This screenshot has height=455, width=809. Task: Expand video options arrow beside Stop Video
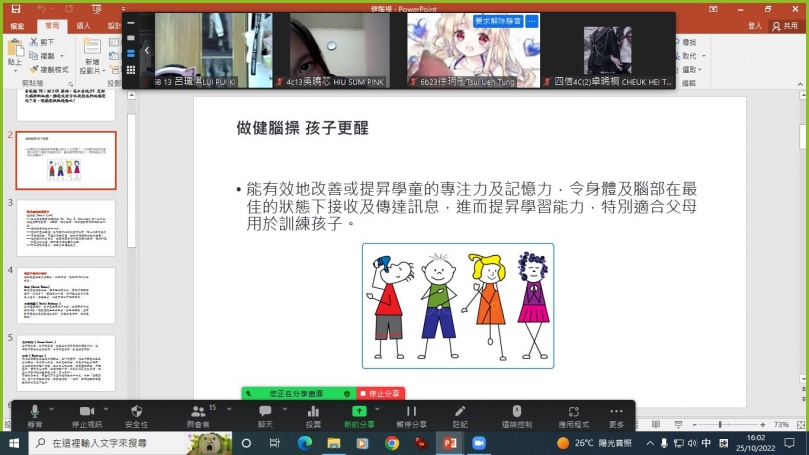click(106, 409)
